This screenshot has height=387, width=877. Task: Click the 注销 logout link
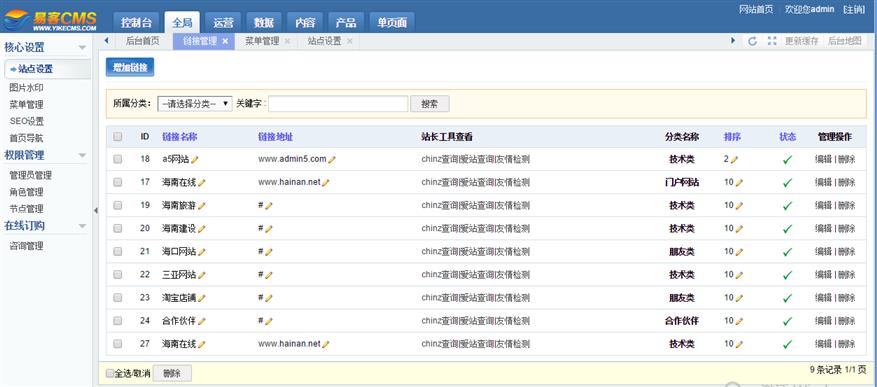point(854,10)
